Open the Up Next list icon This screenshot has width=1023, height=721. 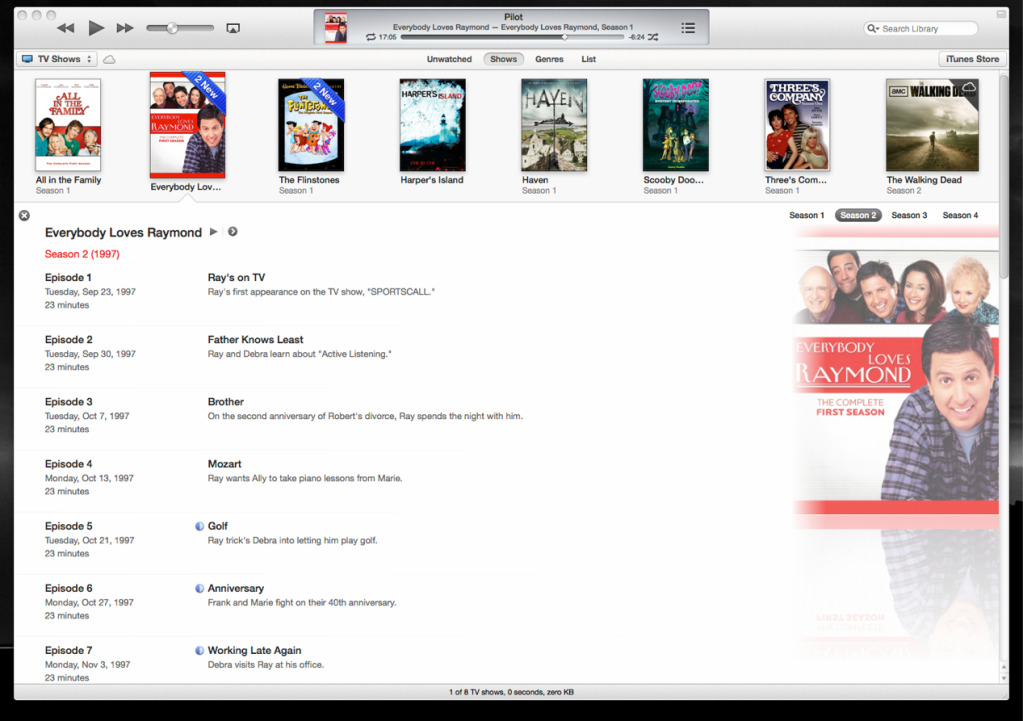pos(688,27)
